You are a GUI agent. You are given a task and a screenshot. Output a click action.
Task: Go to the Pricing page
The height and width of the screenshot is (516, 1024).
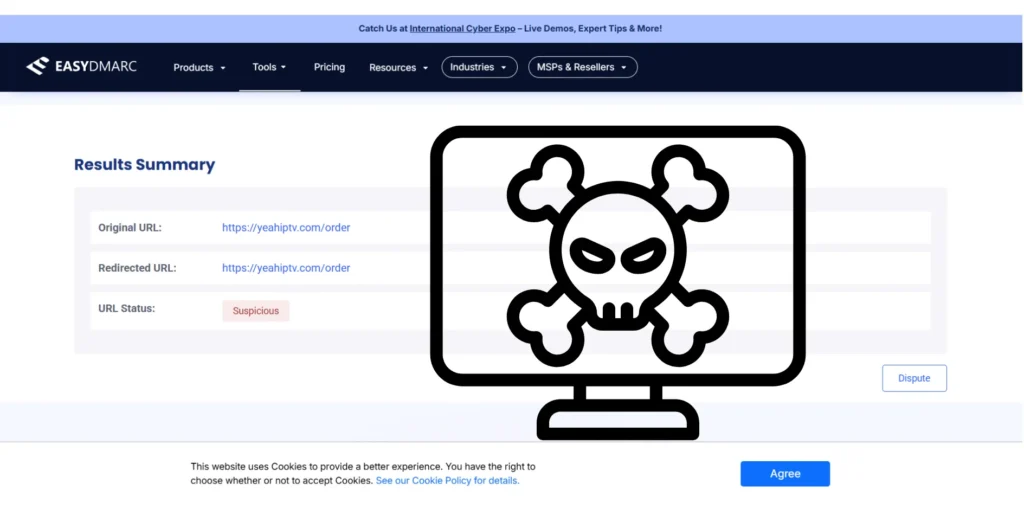329,67
